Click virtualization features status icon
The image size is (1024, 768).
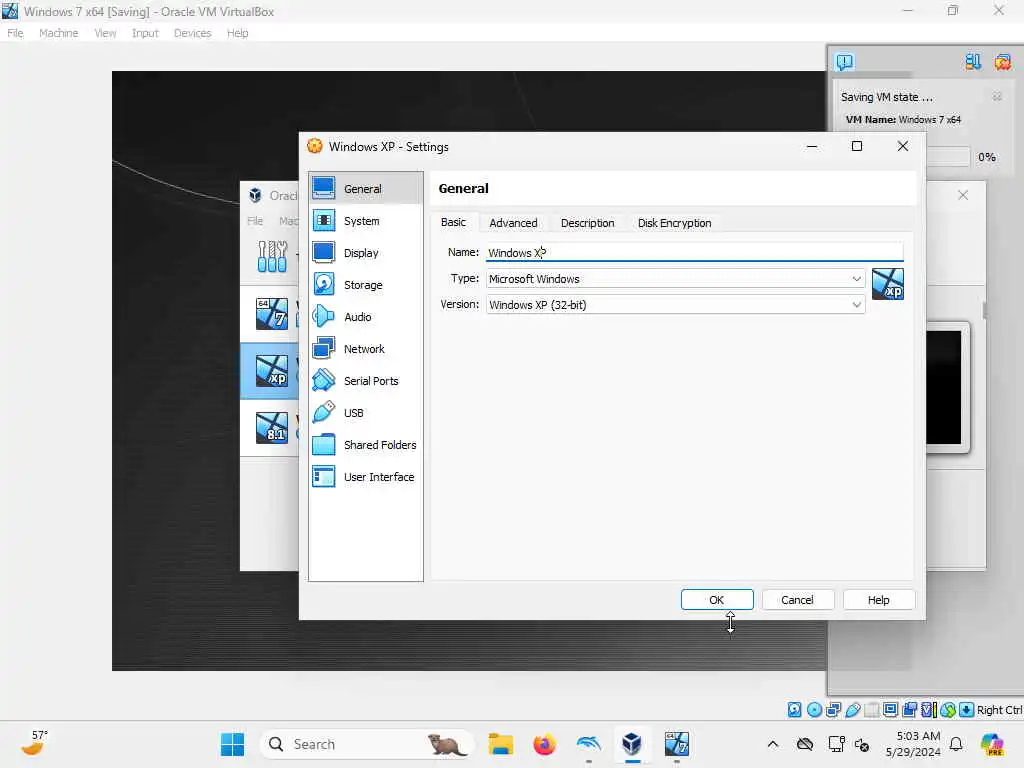pyautogui.click(x=928, y=710)
